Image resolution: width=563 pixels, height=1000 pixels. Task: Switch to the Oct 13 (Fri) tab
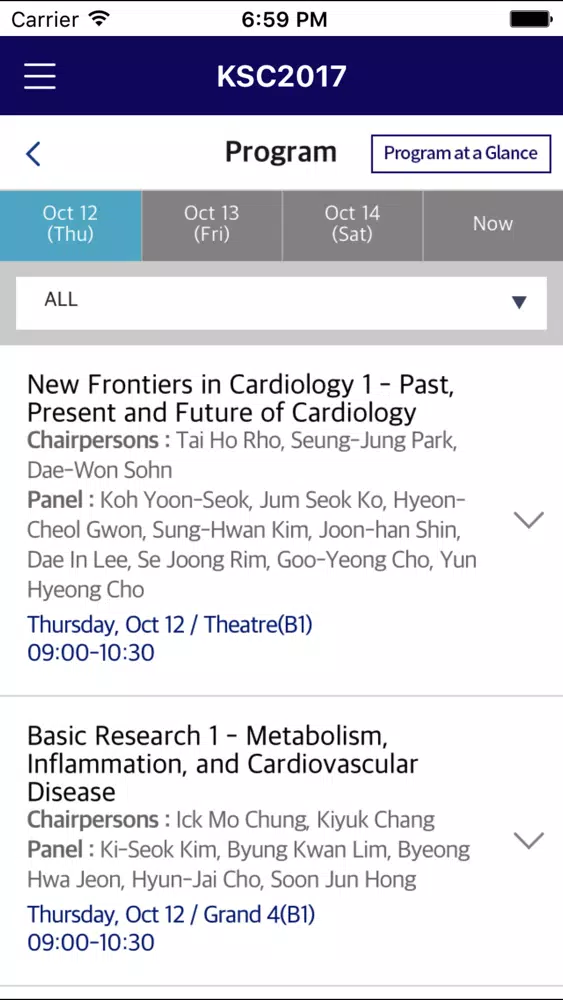(x=212, y=225)
